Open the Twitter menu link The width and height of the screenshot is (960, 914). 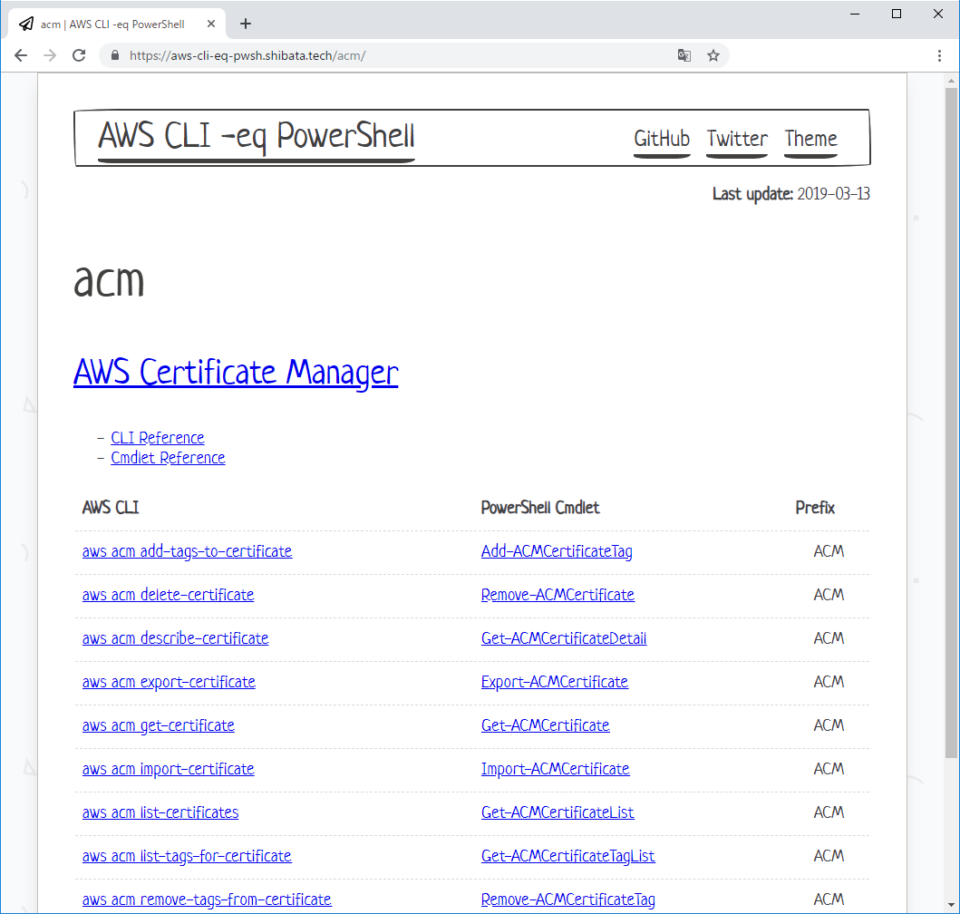736,140
